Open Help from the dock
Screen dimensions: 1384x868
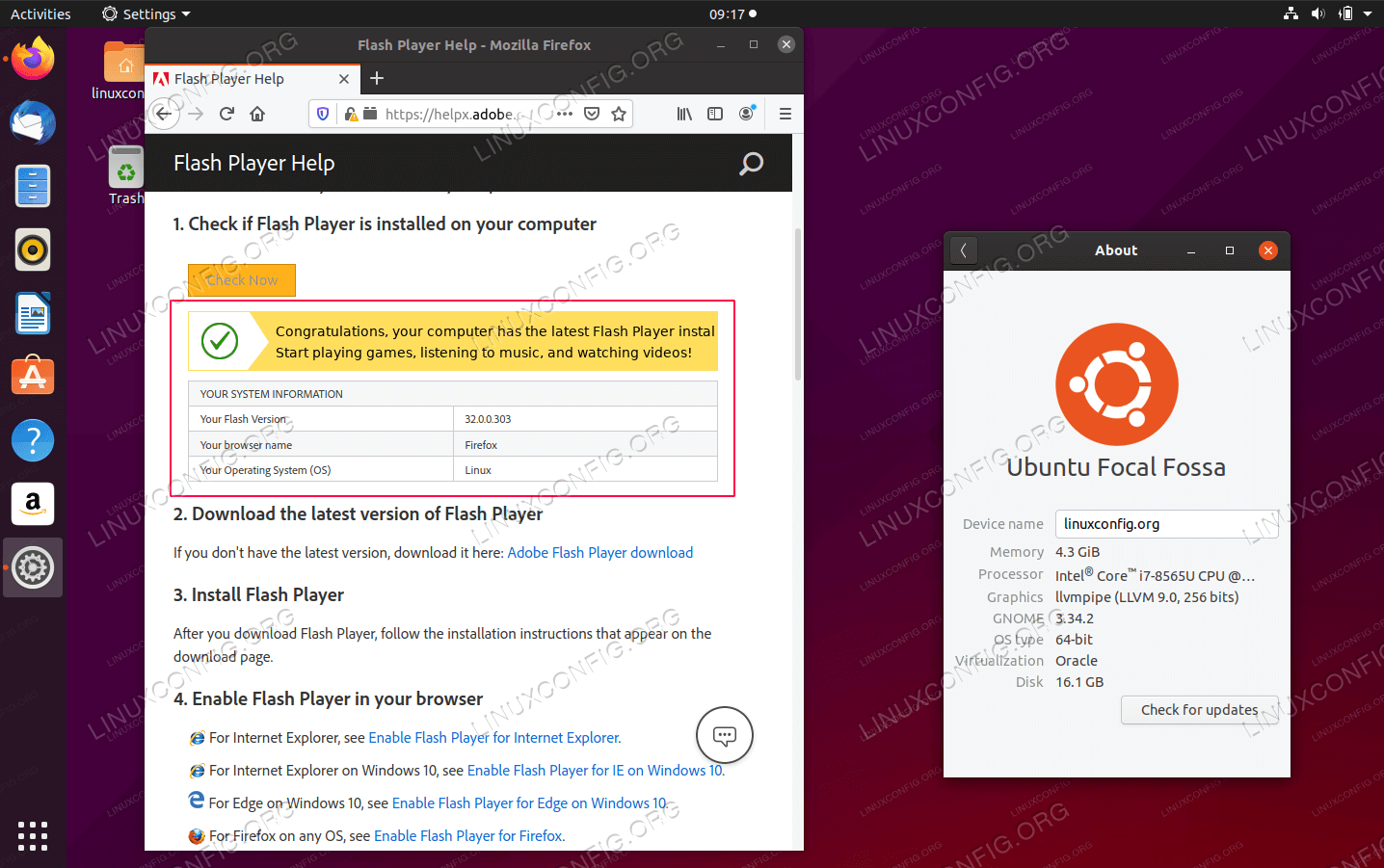coord(33,440)
